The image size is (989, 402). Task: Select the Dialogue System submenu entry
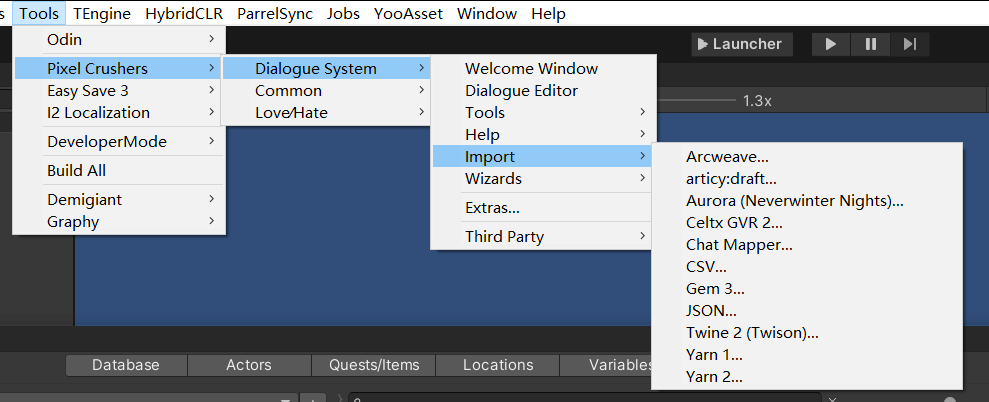click(327, 68)
